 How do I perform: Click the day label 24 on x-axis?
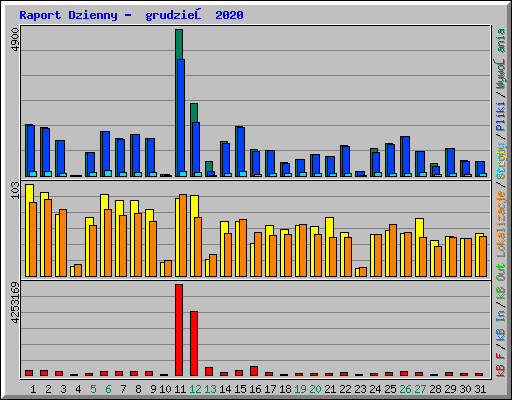(375, 389)
